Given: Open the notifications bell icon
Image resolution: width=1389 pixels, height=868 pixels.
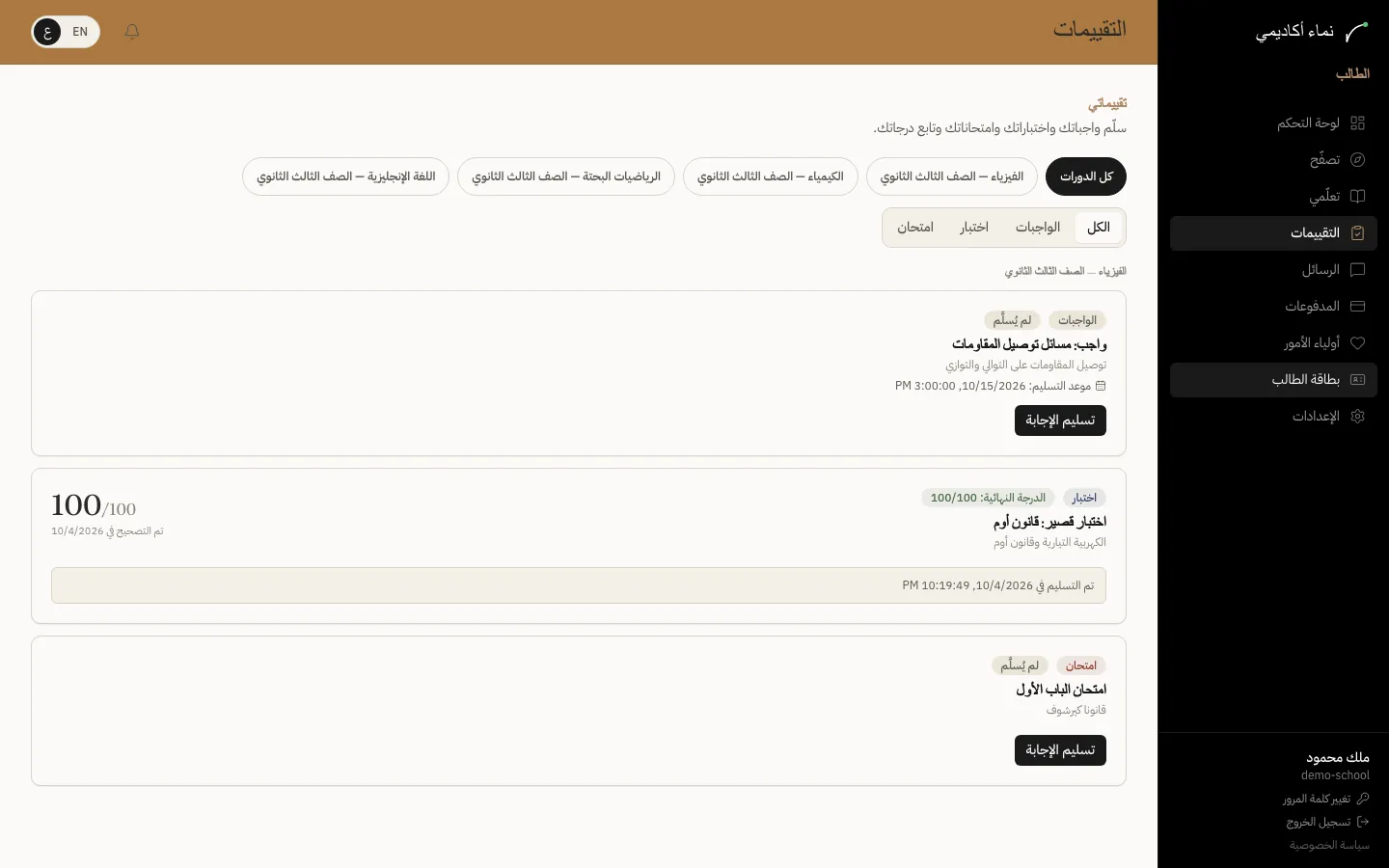Looking at the screenshot, I should coord(132,32).
